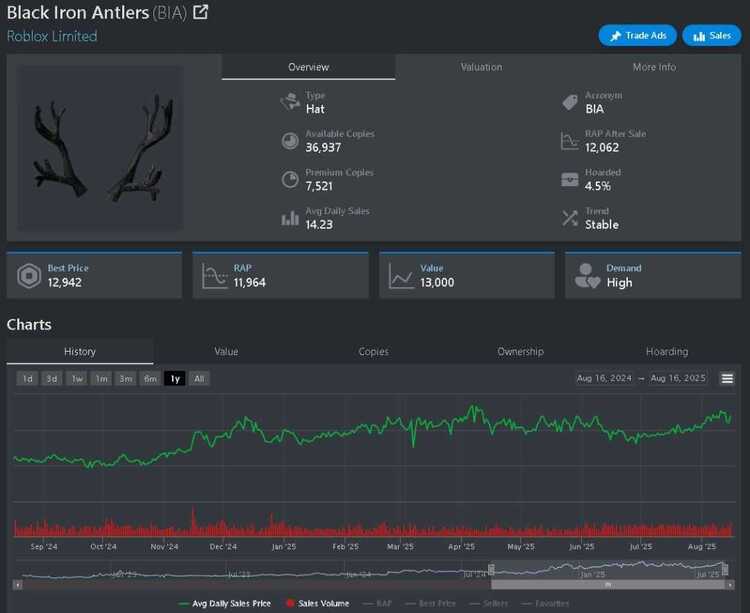This screenshot has height=613, width=750.
Task: Set chart range to 3d
Action: coord(52,379)
